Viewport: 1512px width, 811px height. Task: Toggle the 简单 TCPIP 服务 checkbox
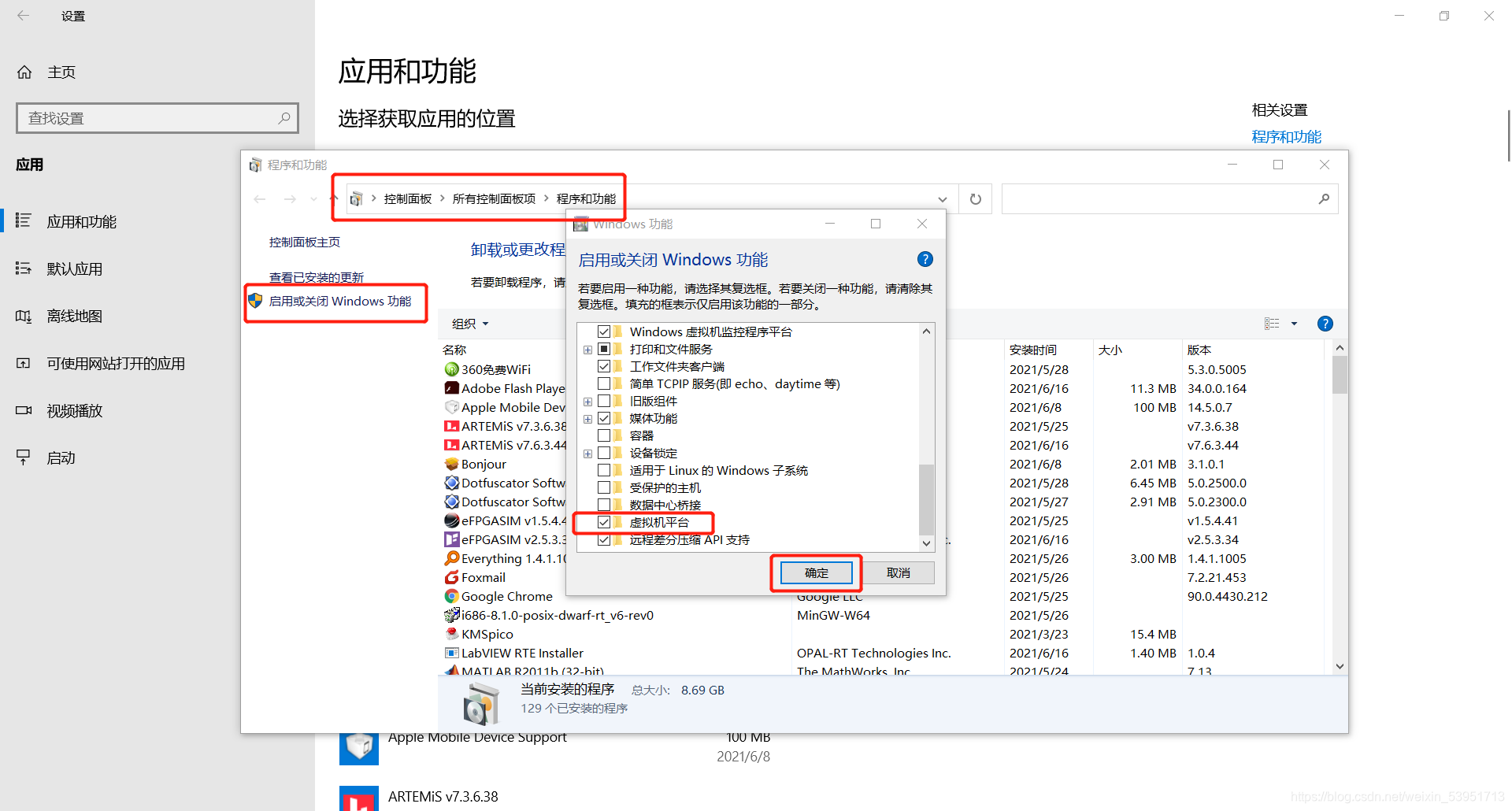tap(604, 383)
